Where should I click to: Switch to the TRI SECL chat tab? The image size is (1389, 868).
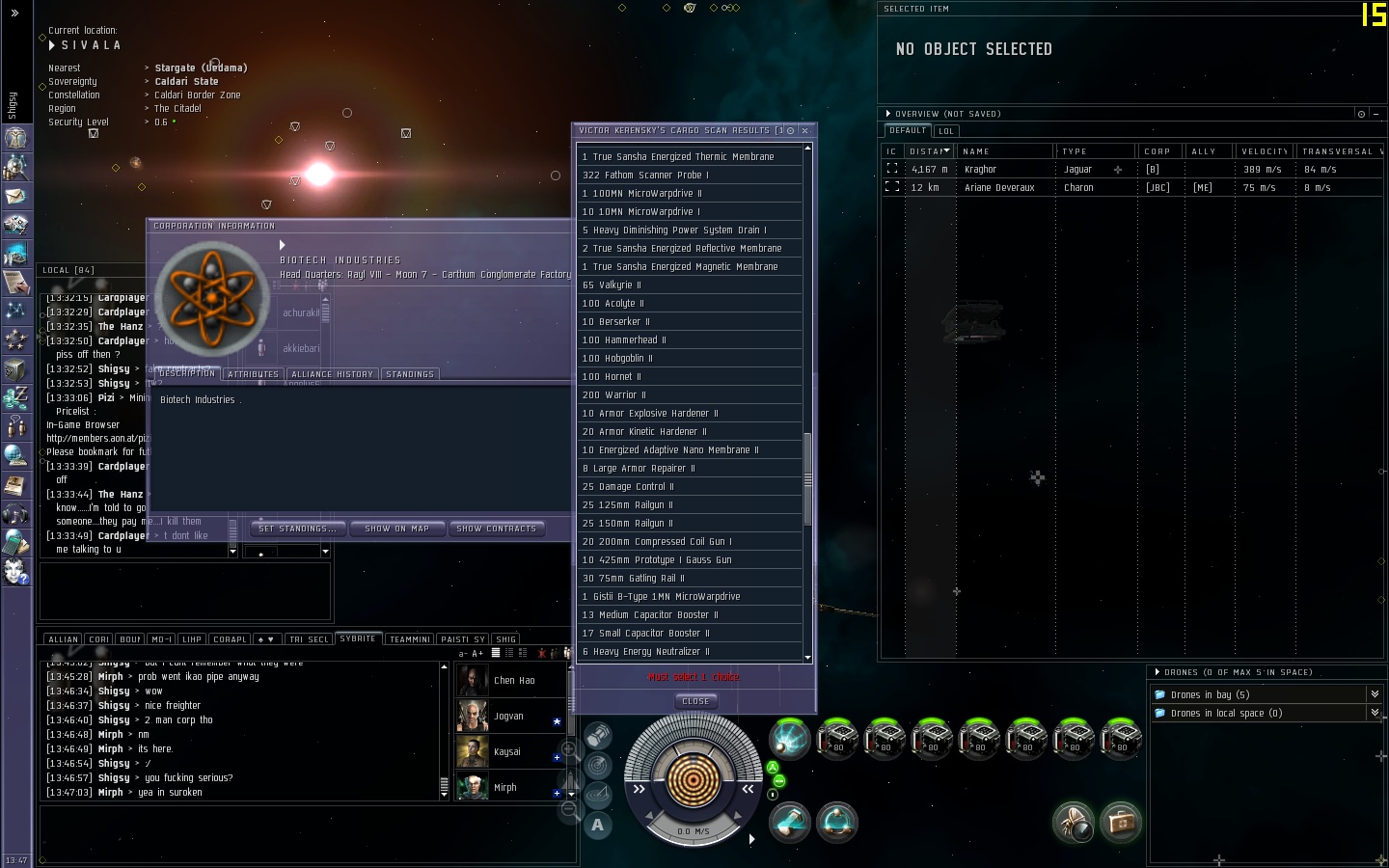(x=309, y=639)
